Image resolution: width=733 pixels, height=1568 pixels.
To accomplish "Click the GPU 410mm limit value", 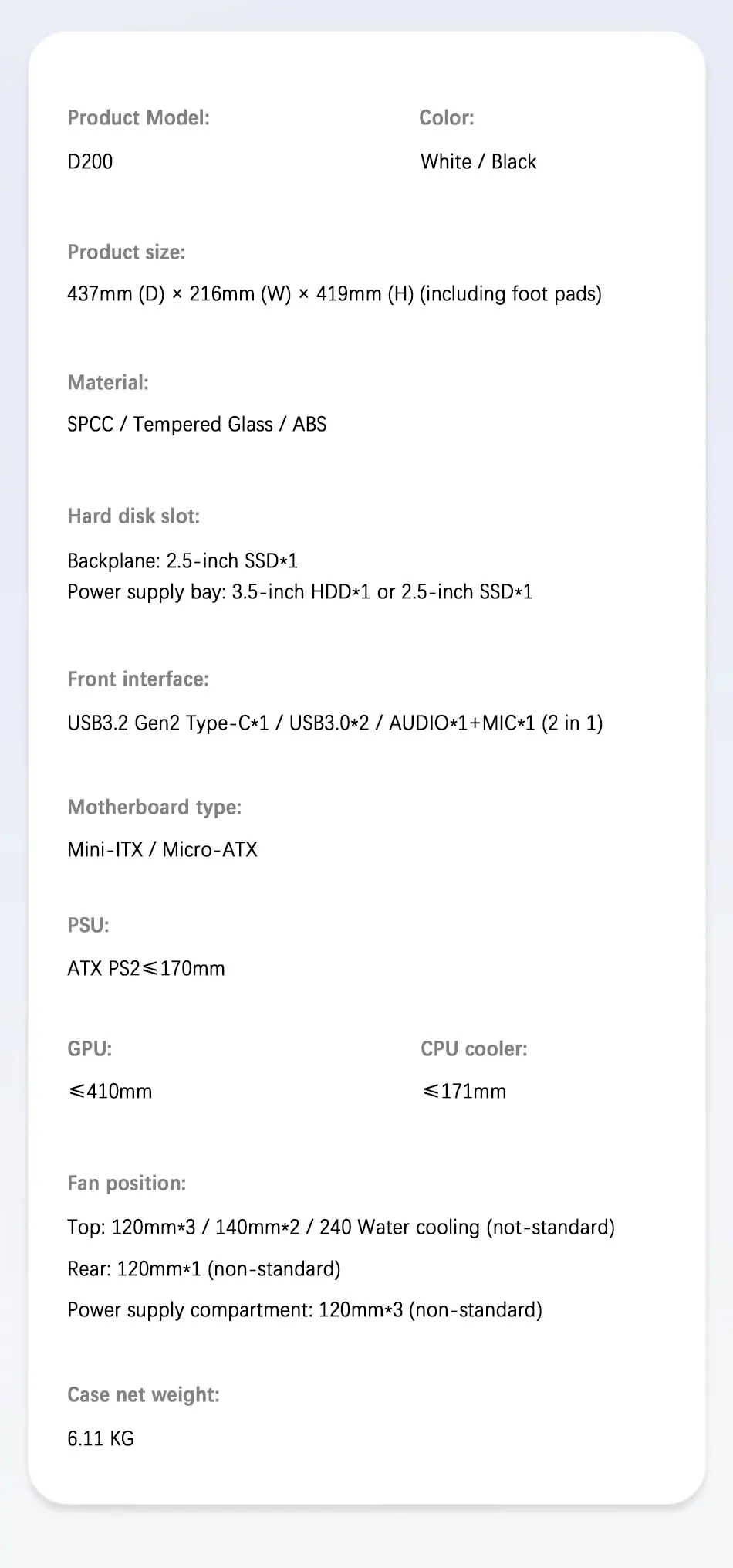I will (x=110, y=1092).
